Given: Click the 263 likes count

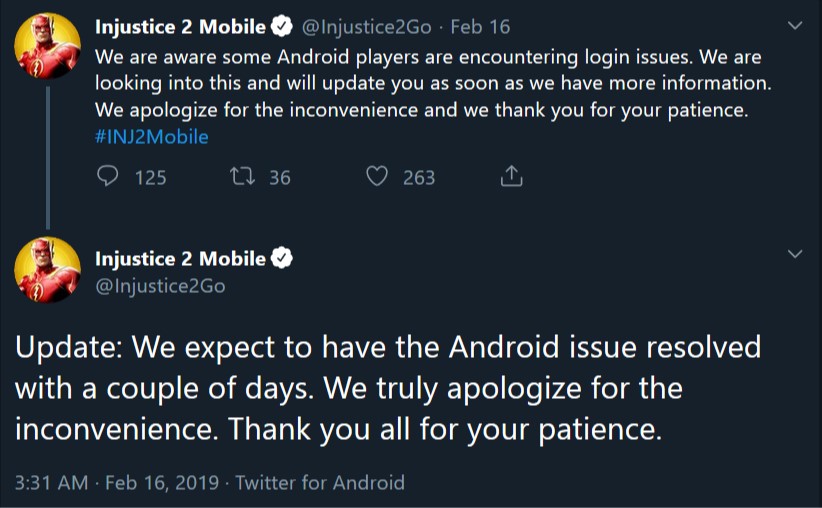Looking at the screenshot, I should [419, 178].
